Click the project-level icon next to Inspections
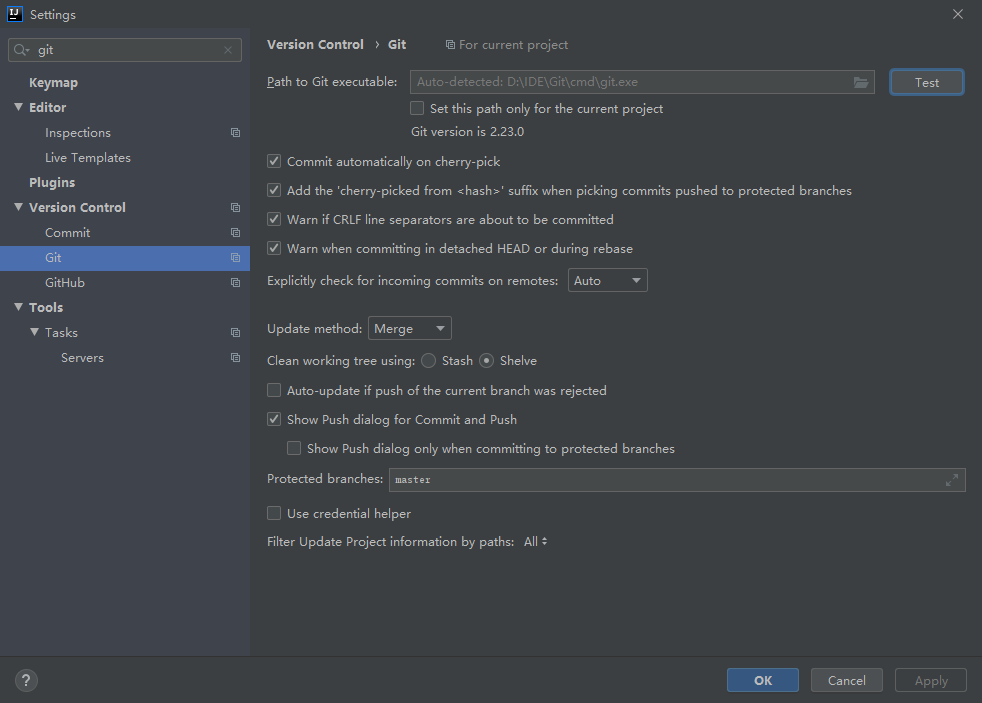Viewport: 982px width, 703px height. point(235,133)
